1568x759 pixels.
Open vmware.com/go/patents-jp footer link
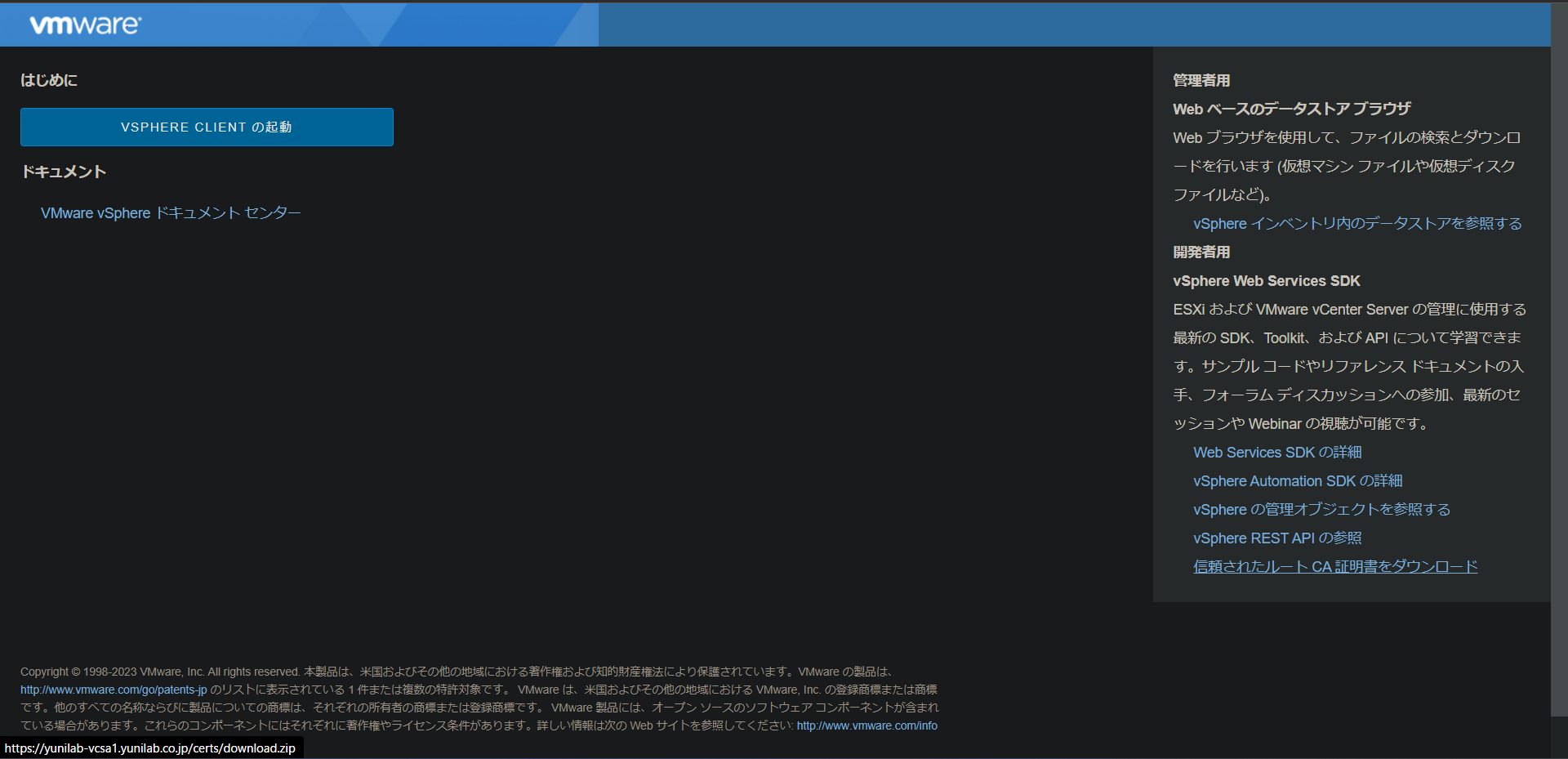point(114,690)
